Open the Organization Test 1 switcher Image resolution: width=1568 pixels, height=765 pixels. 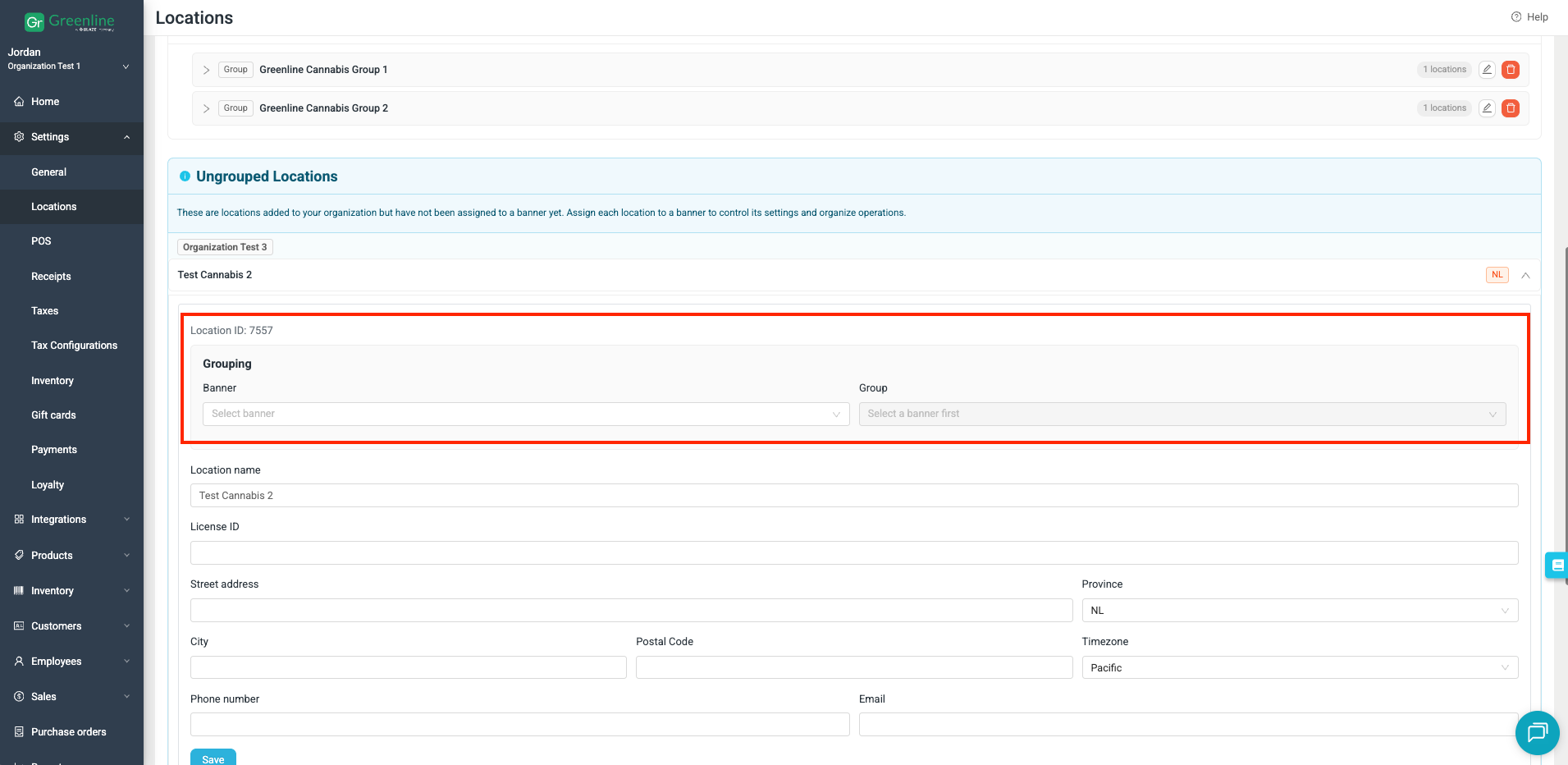coord(69,66)
